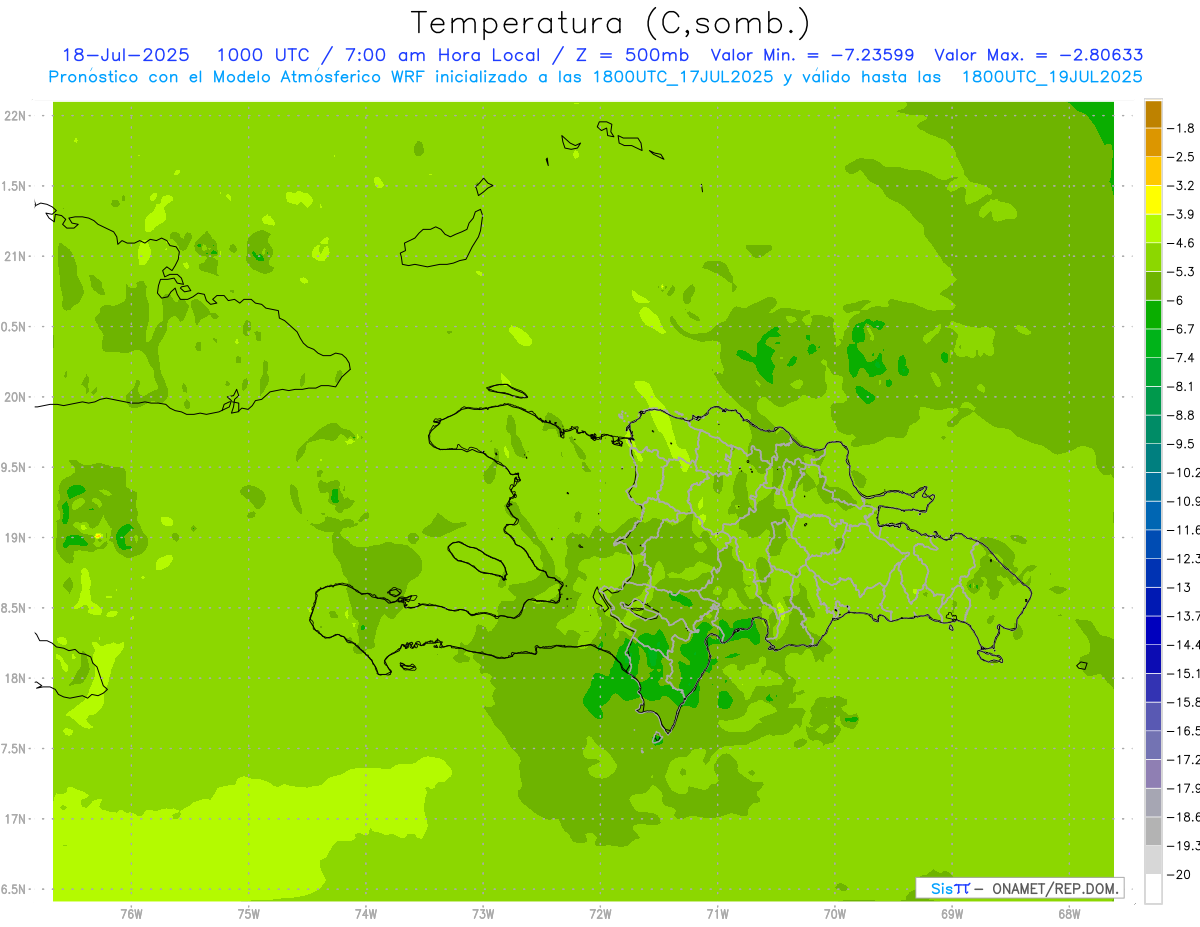Click the '-9.5' legend value
Viewport: 1200px width, 927px height.
pyautogui.click(x=1182, y=444)
